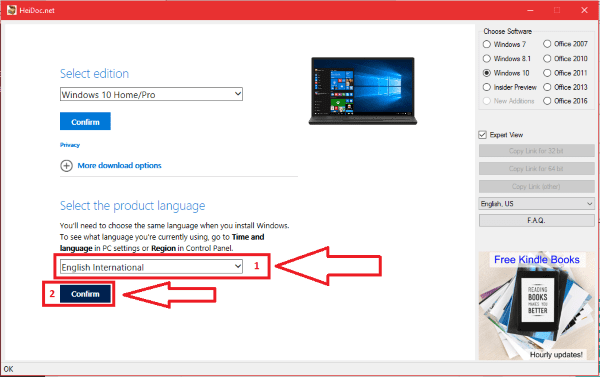Image resolution: width=600 pixels, height=377 pixels.
Task: Click the Free Kindle Books advertisement
Action: click(536, 305)
